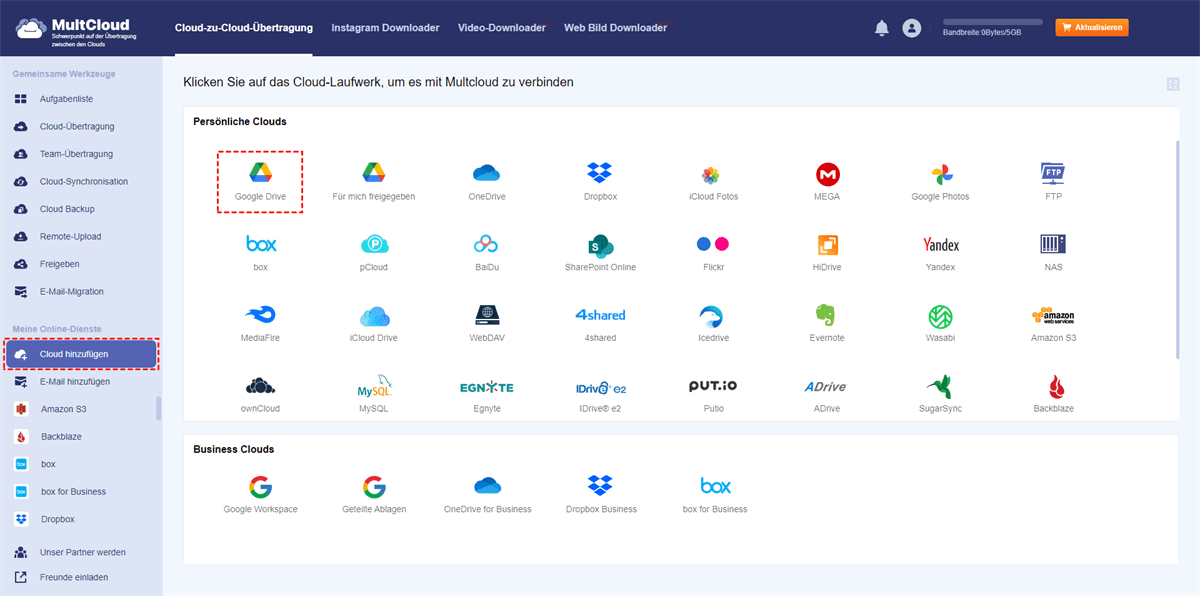
Task: Add Dropbox from the personal clouds grid
Action: click(x=600, y=175)
